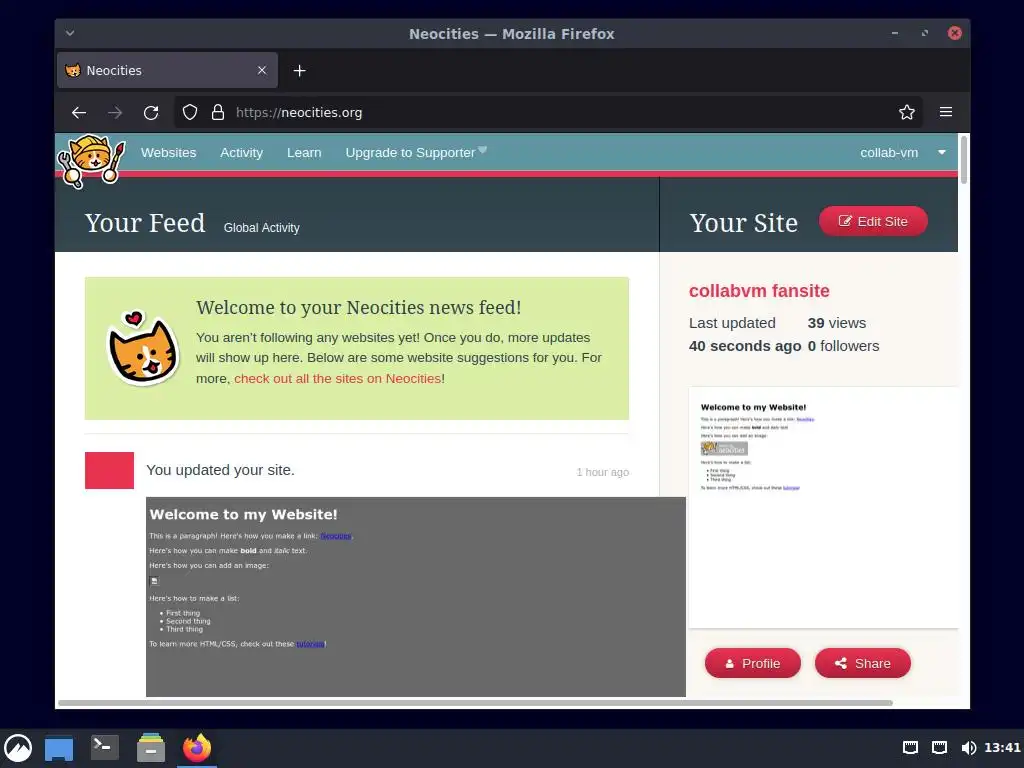The image size is (1024, 768).
Task: Open the site preview thumbnail under Your Site
Action: 823,507
